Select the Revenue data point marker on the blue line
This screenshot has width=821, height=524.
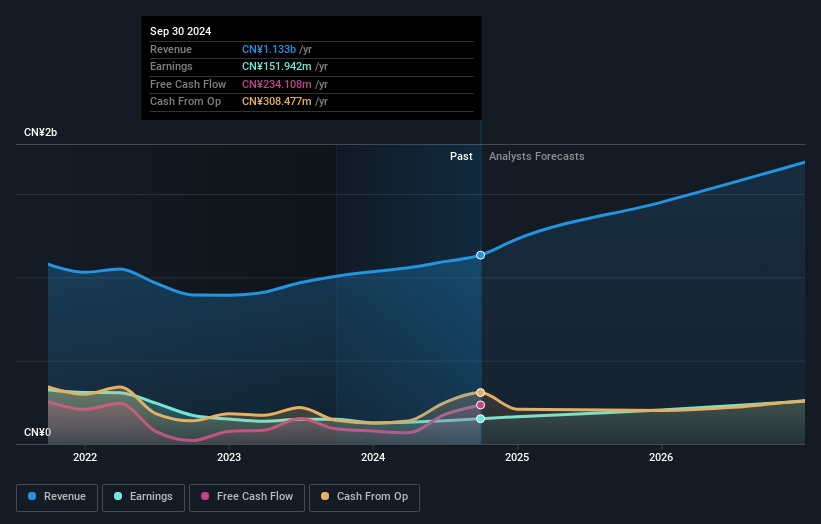481,255
